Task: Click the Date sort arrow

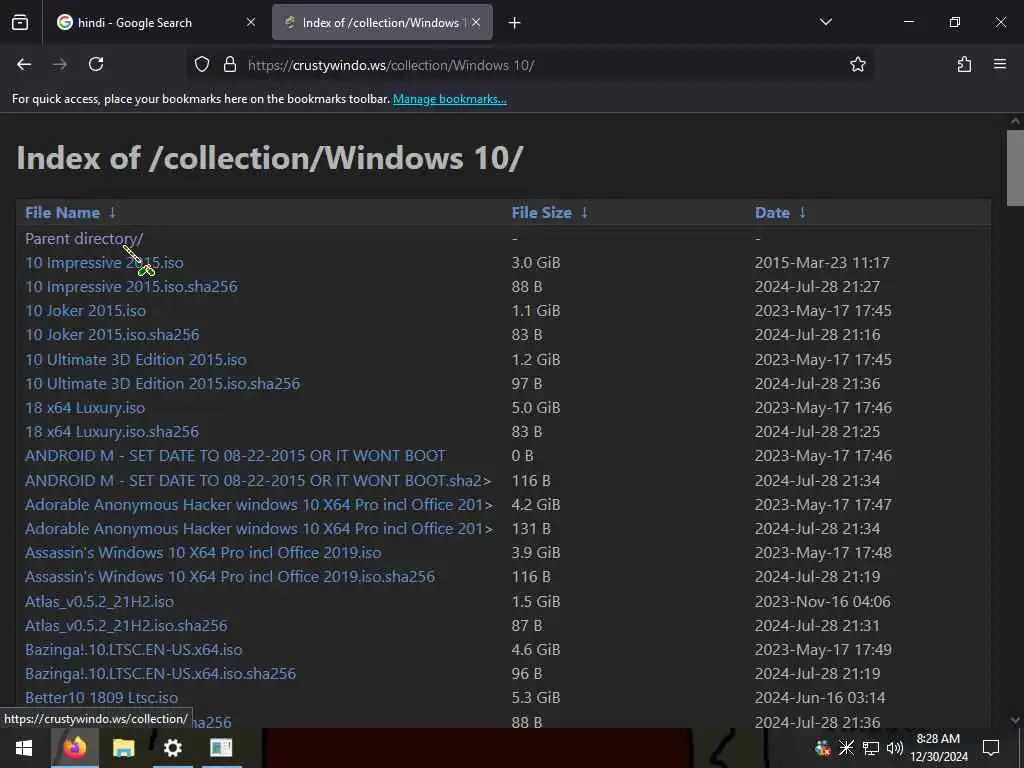Action: pos(803,213)
